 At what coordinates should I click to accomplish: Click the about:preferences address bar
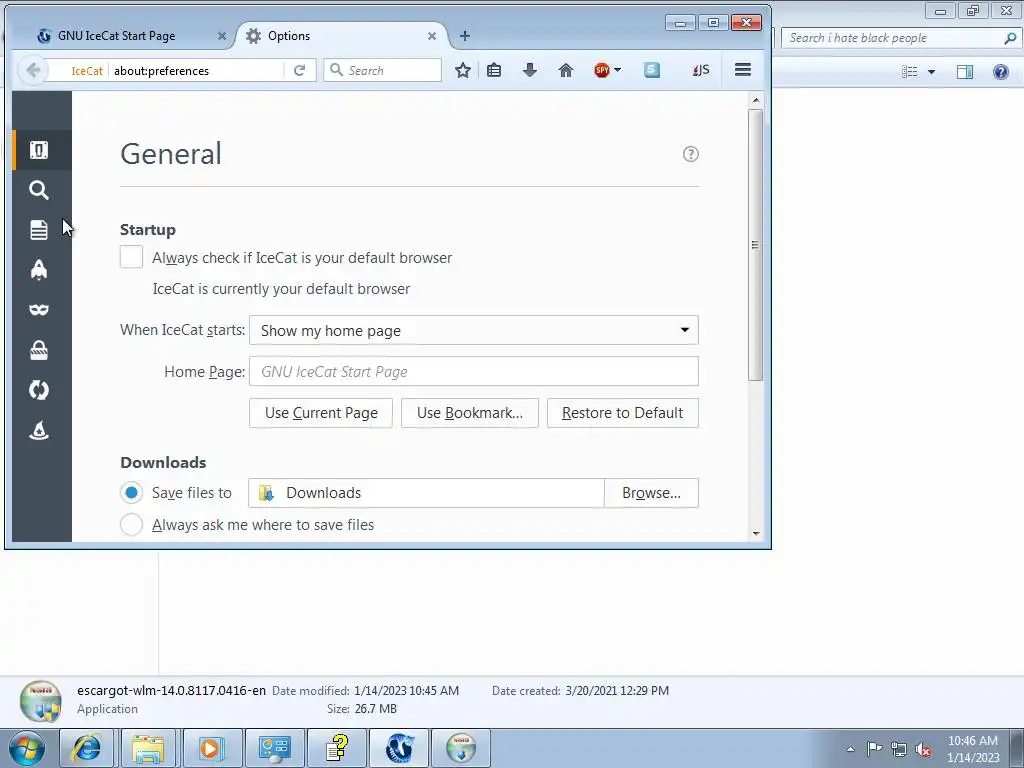click(196, 71)
